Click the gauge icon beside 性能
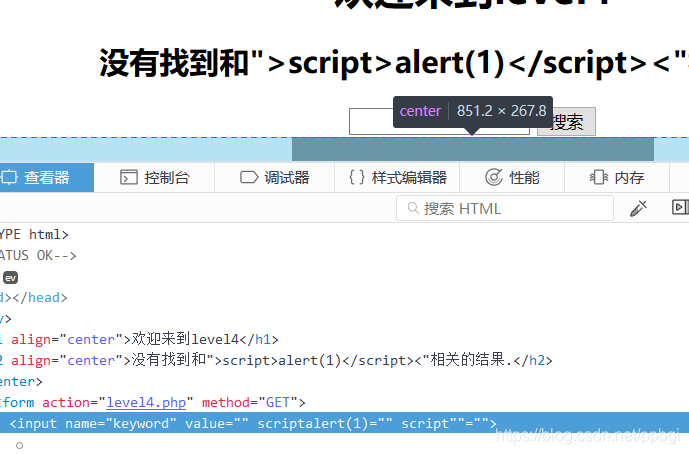The height and width of the screenshot is (454, 689). click(494, 177)
